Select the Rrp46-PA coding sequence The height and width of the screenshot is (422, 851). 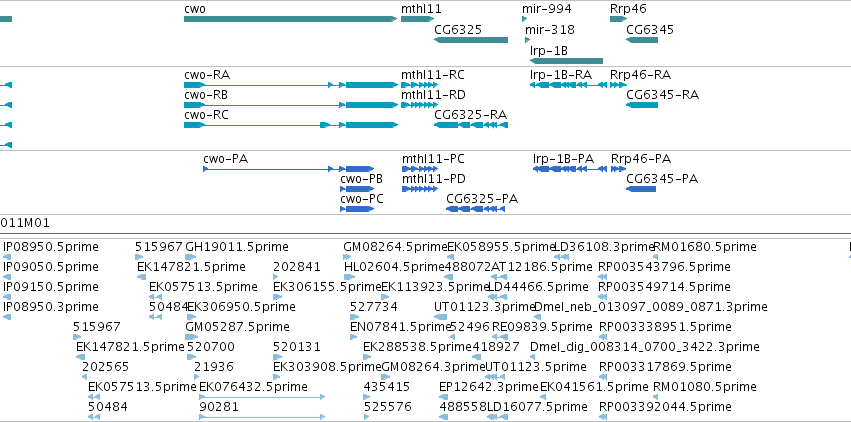[619, 169]
